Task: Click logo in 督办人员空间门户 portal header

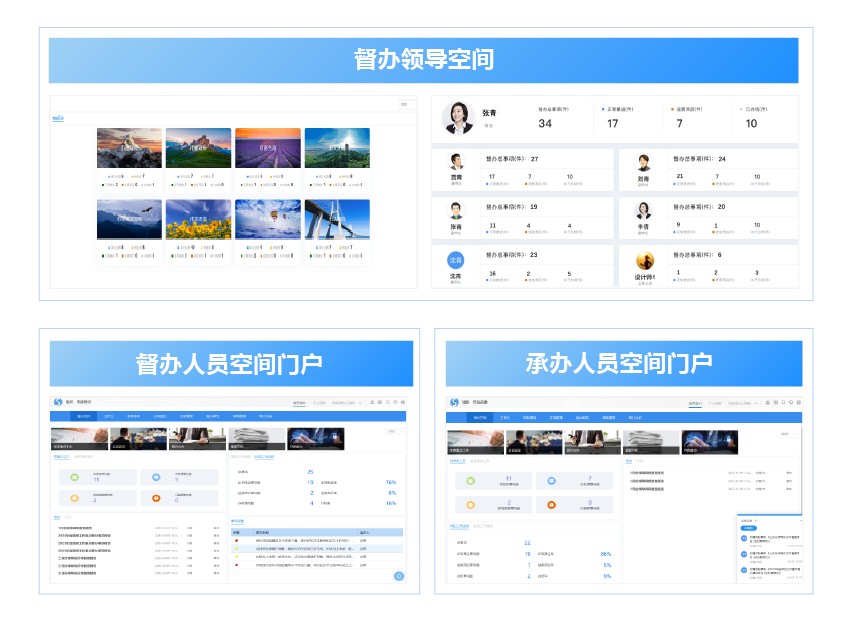Action: pyautogui.click(x=58, y=402)
